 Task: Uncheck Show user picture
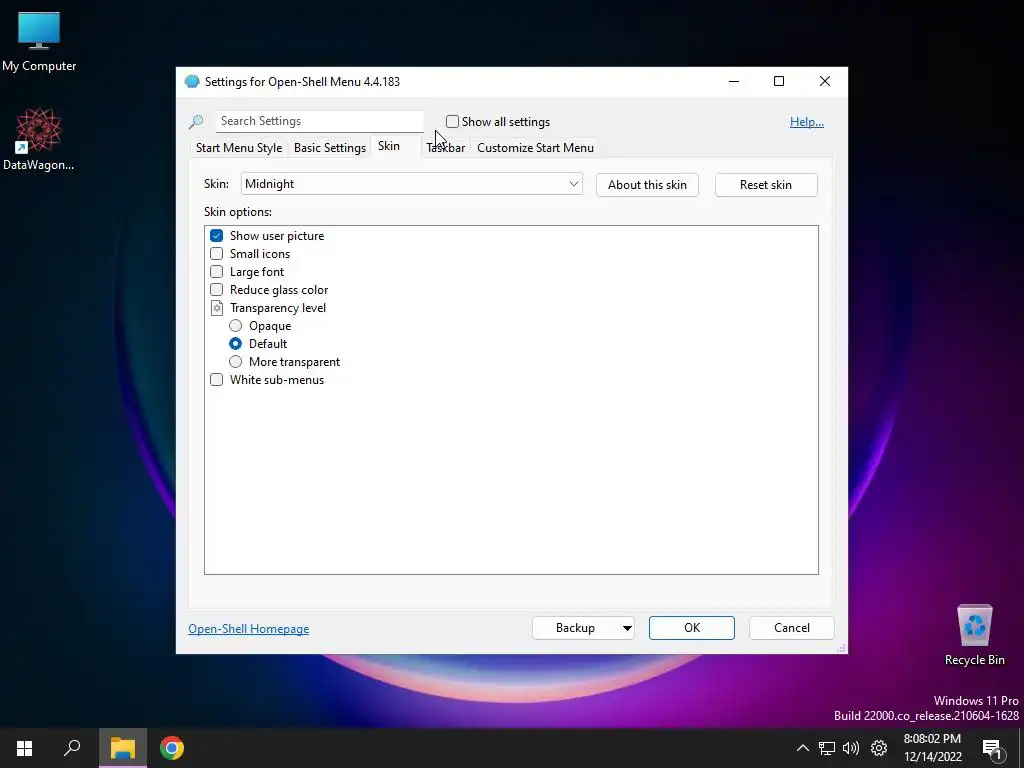216,236
